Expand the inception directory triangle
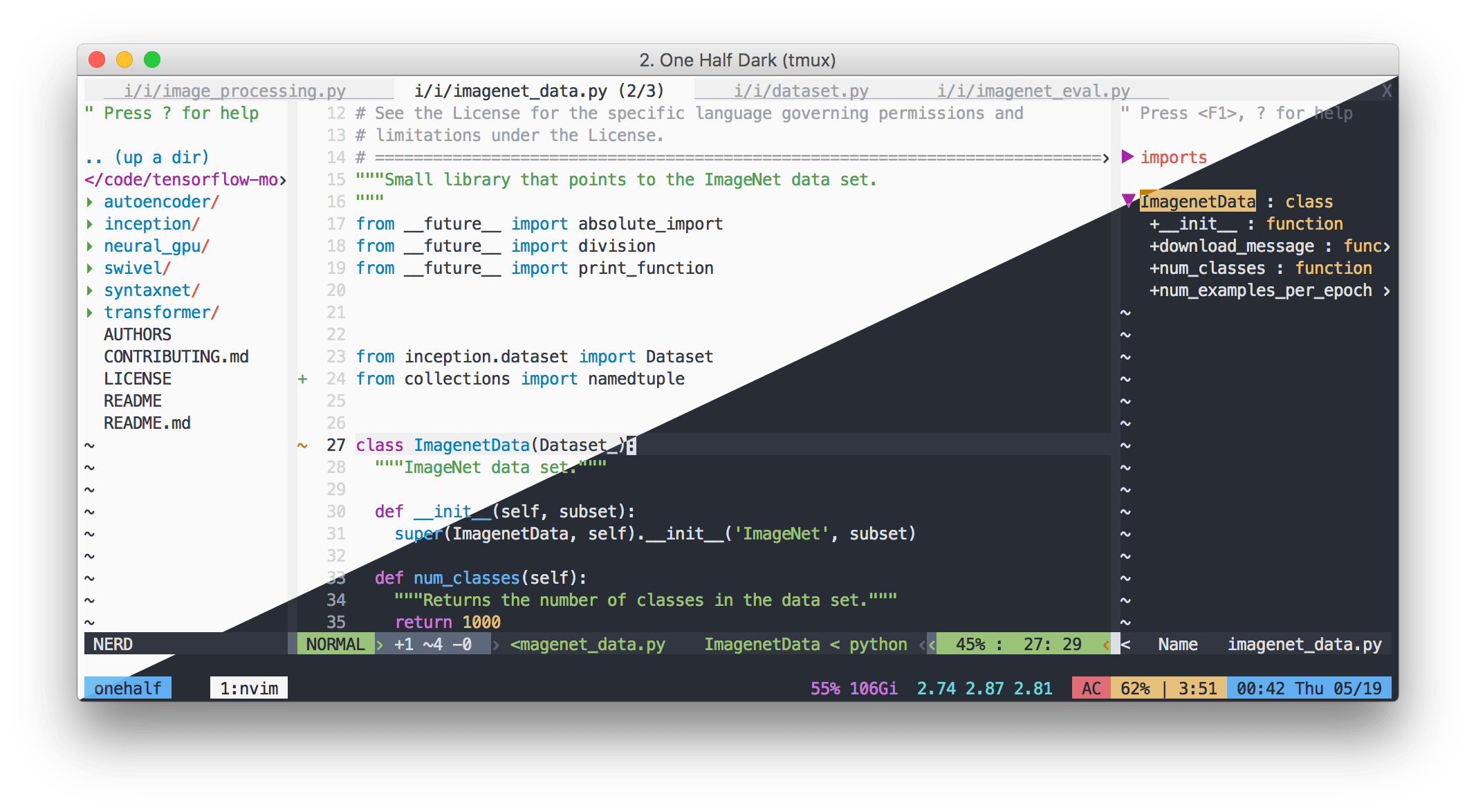This screenshot has height=812, width=1476. click(90, 224)
